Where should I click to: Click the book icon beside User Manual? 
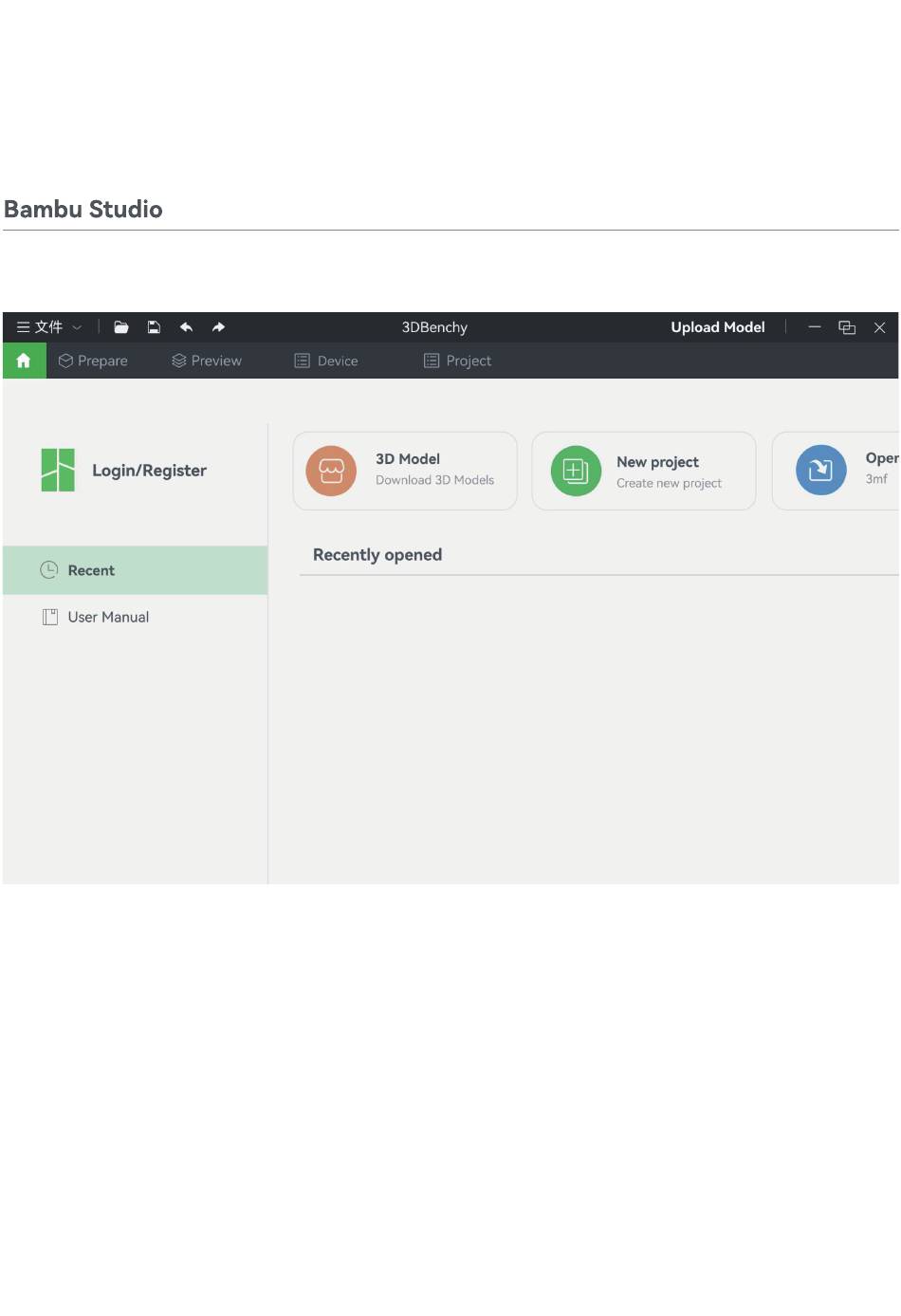pos(50,617)
